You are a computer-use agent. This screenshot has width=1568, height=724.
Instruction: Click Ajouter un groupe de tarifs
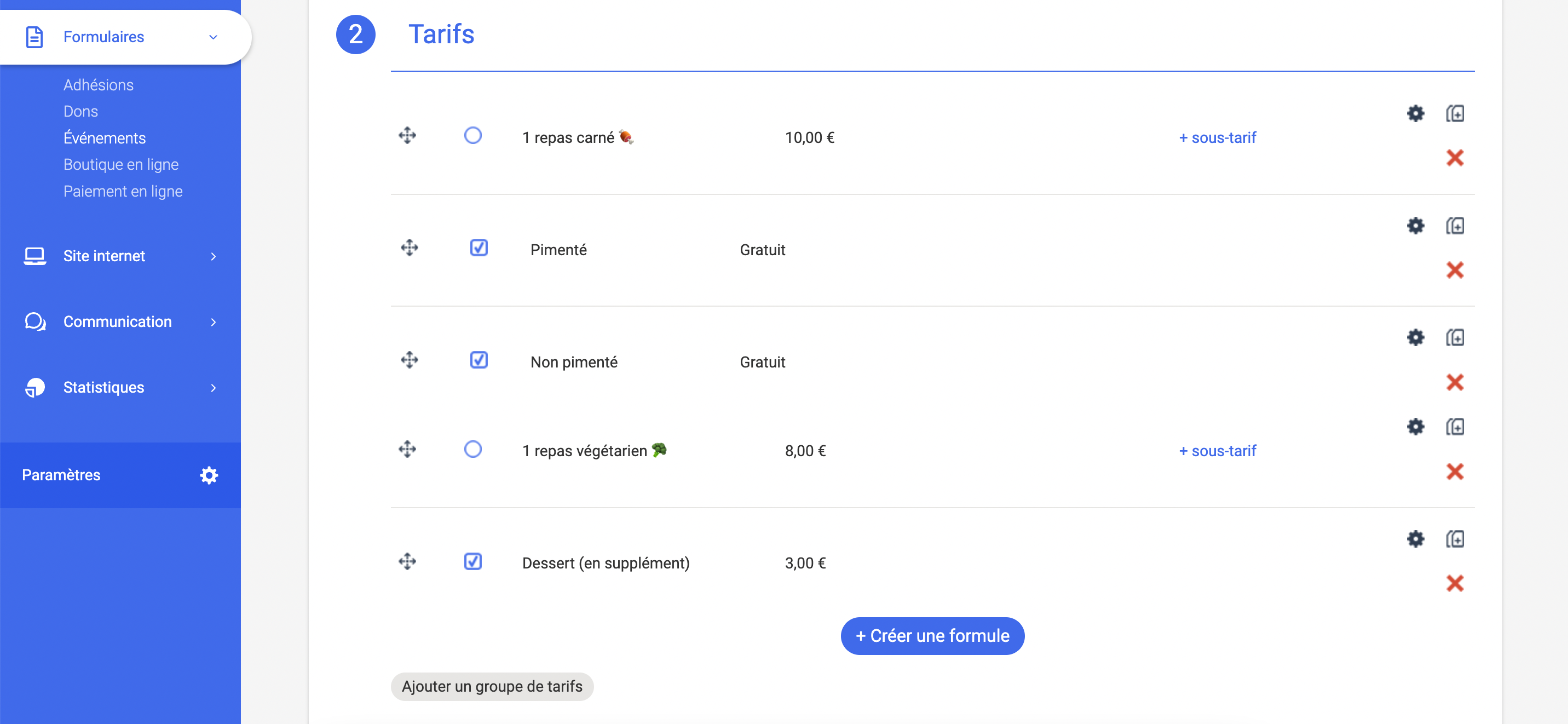coord(492,686)
